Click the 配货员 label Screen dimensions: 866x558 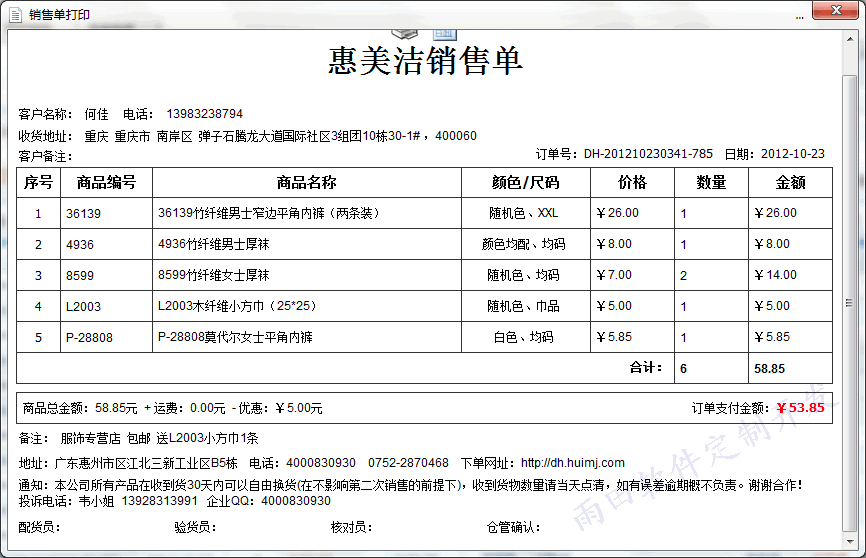[x=39, y=527]
